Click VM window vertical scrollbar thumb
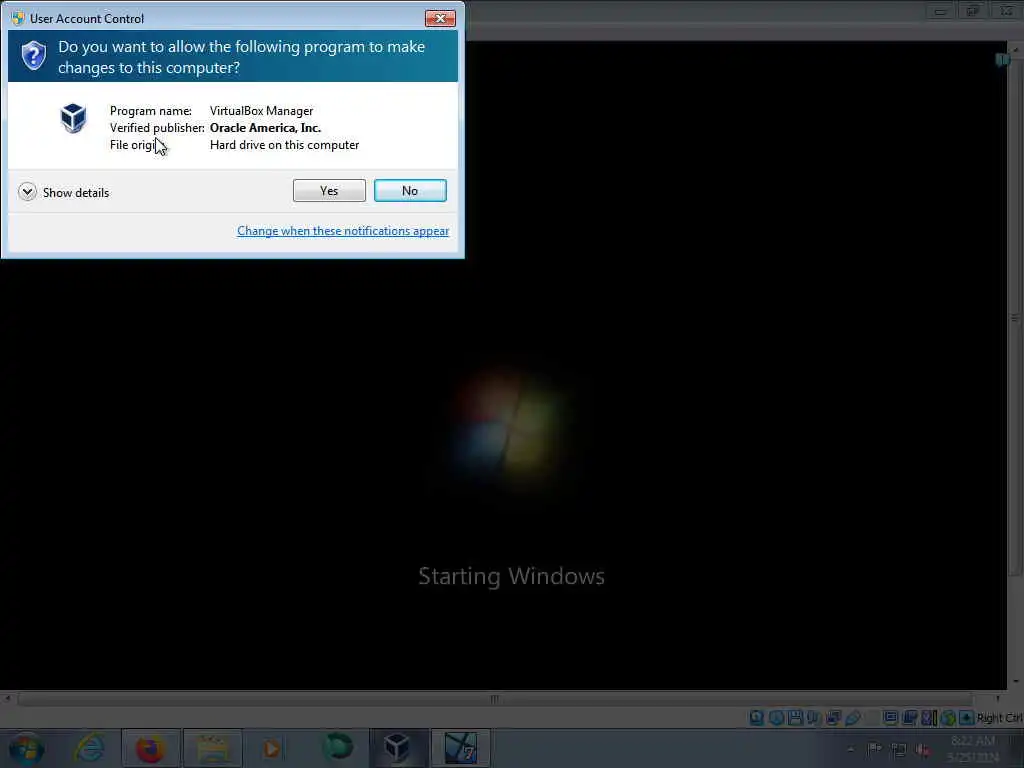Viewport: 1024px width, 768px height. tap(1014, 318)
